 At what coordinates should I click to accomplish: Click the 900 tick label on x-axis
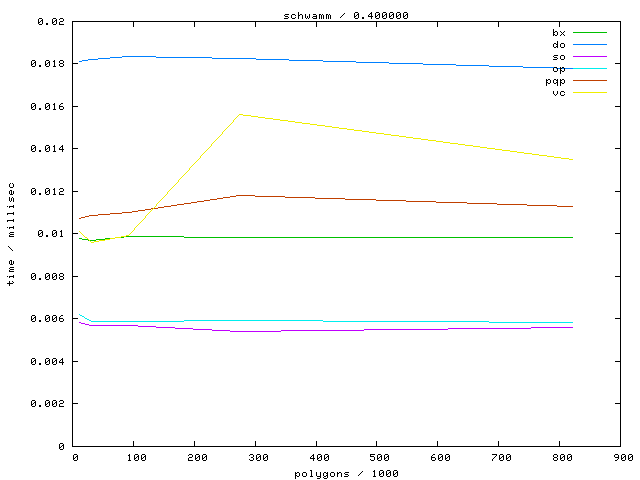point(621,457)
